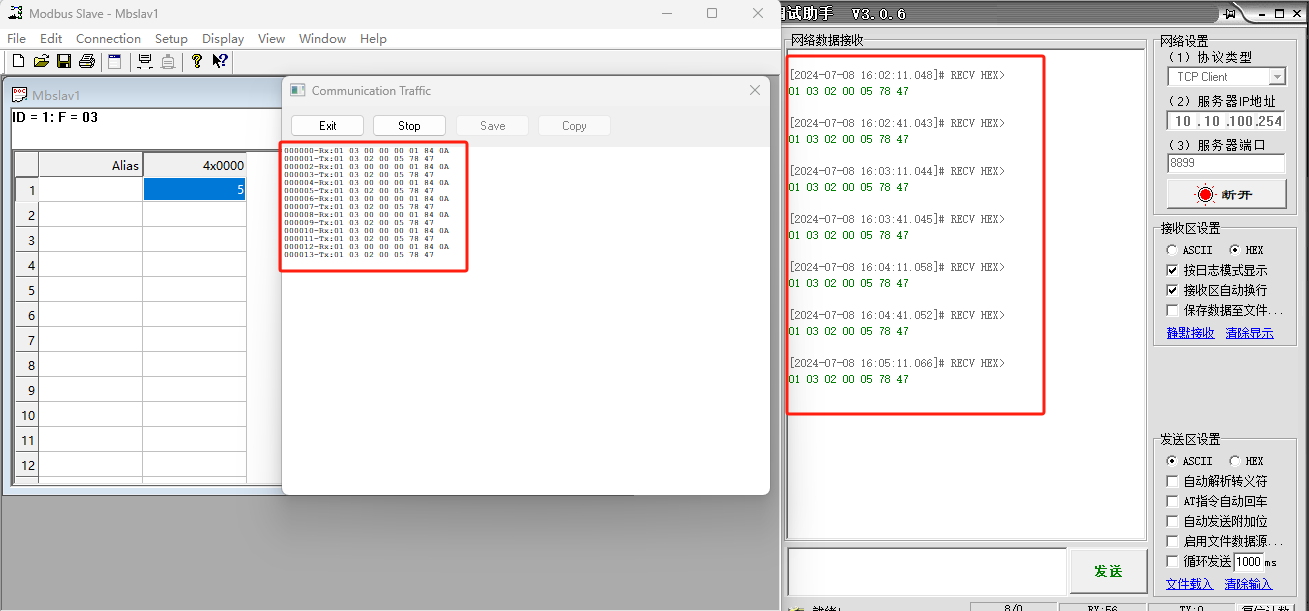Click the server port input field
Screen dimensions: 1309x611
[x=1225, y=163]
